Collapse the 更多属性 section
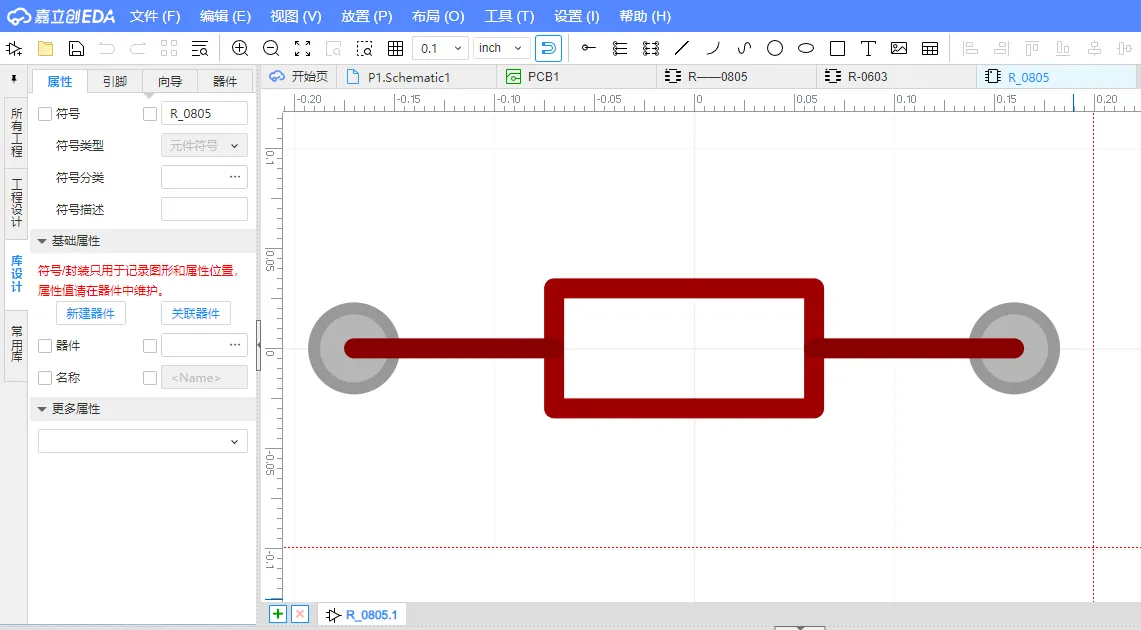Screen dimensions: 1141x630 [x=42, y=409]
